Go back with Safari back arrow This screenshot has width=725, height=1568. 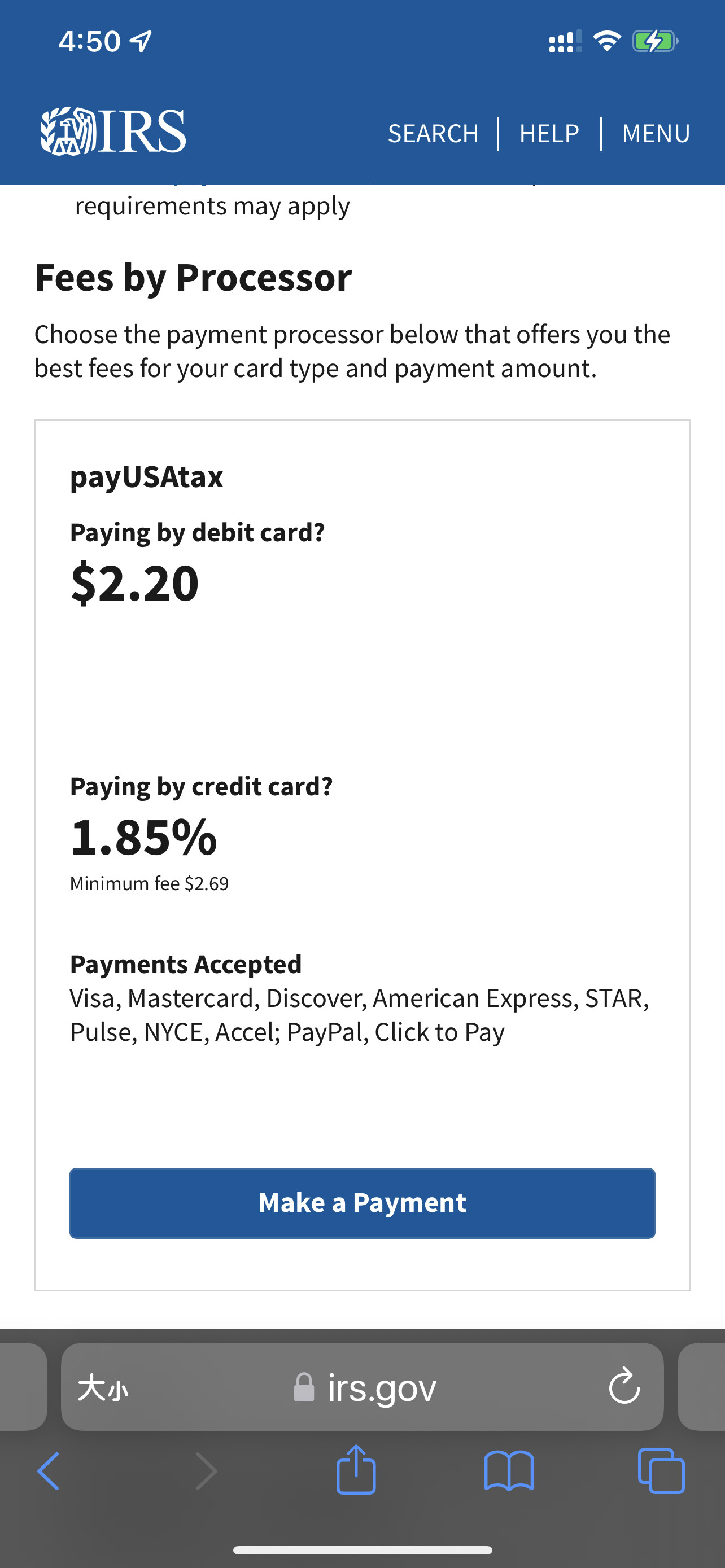coord(49,1471)
